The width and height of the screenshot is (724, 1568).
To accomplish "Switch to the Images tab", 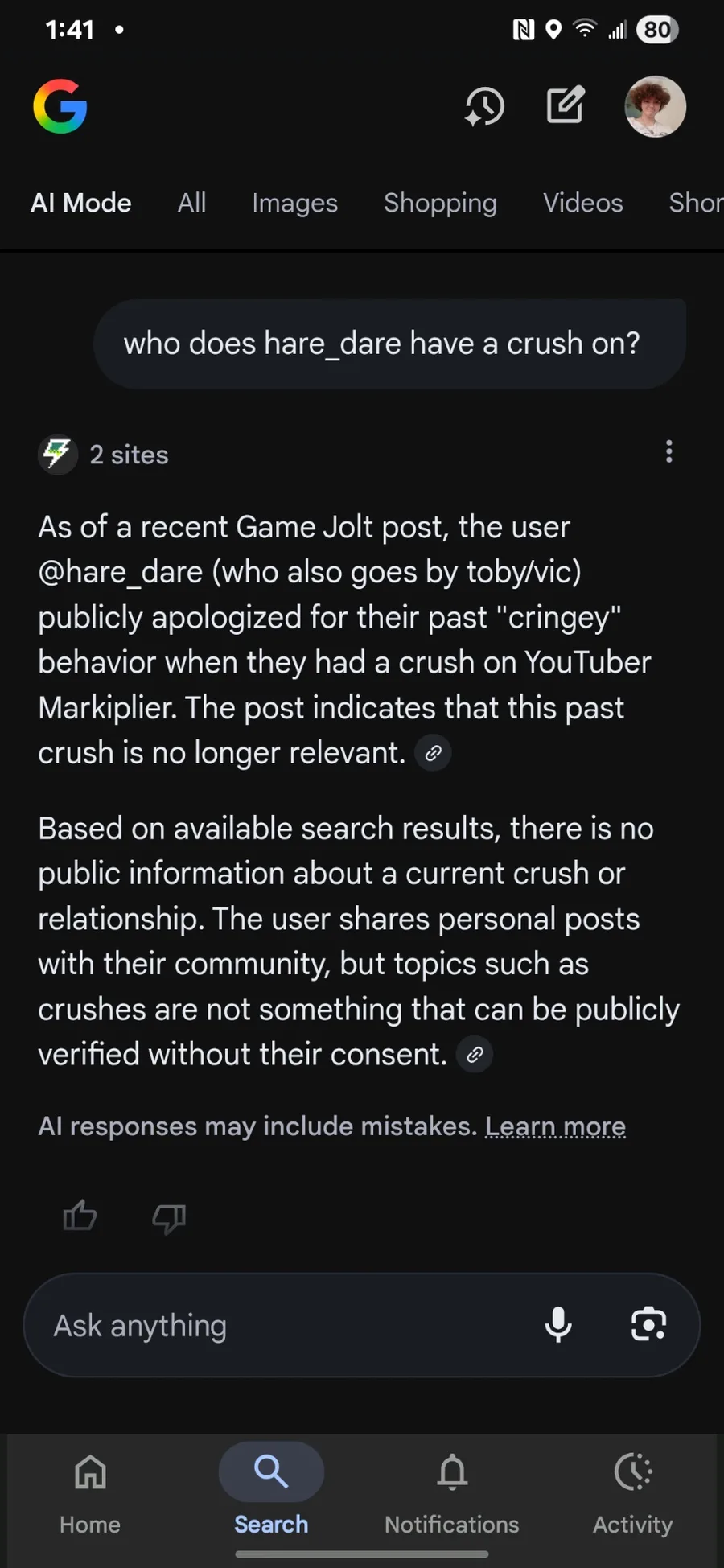I will (x=294, y=203).
